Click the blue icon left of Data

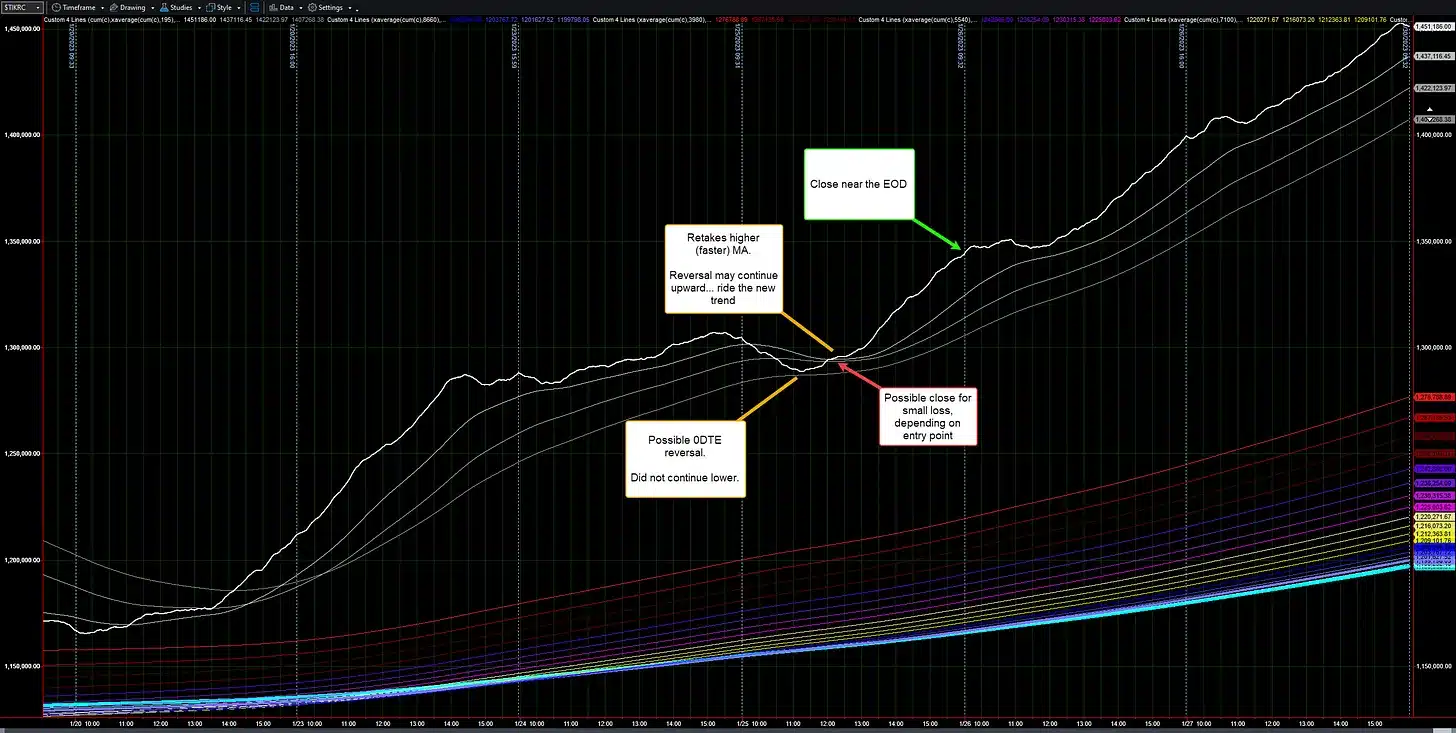coord(254,7)
